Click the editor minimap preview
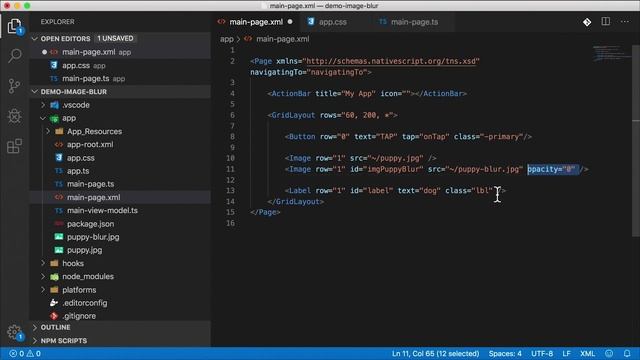Screen dimensions: 640x360 [611, 53]
